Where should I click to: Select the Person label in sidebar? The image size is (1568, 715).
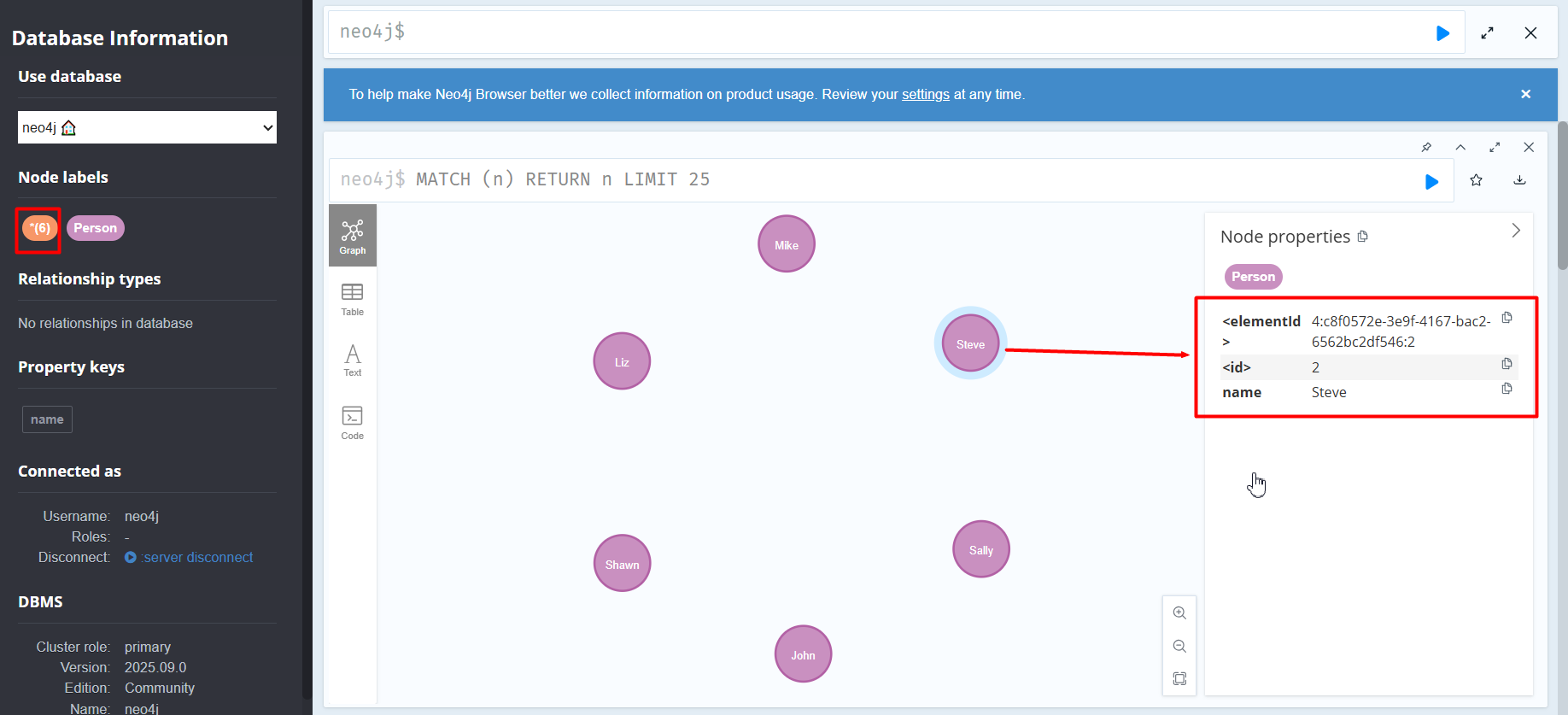coord(95,228)
